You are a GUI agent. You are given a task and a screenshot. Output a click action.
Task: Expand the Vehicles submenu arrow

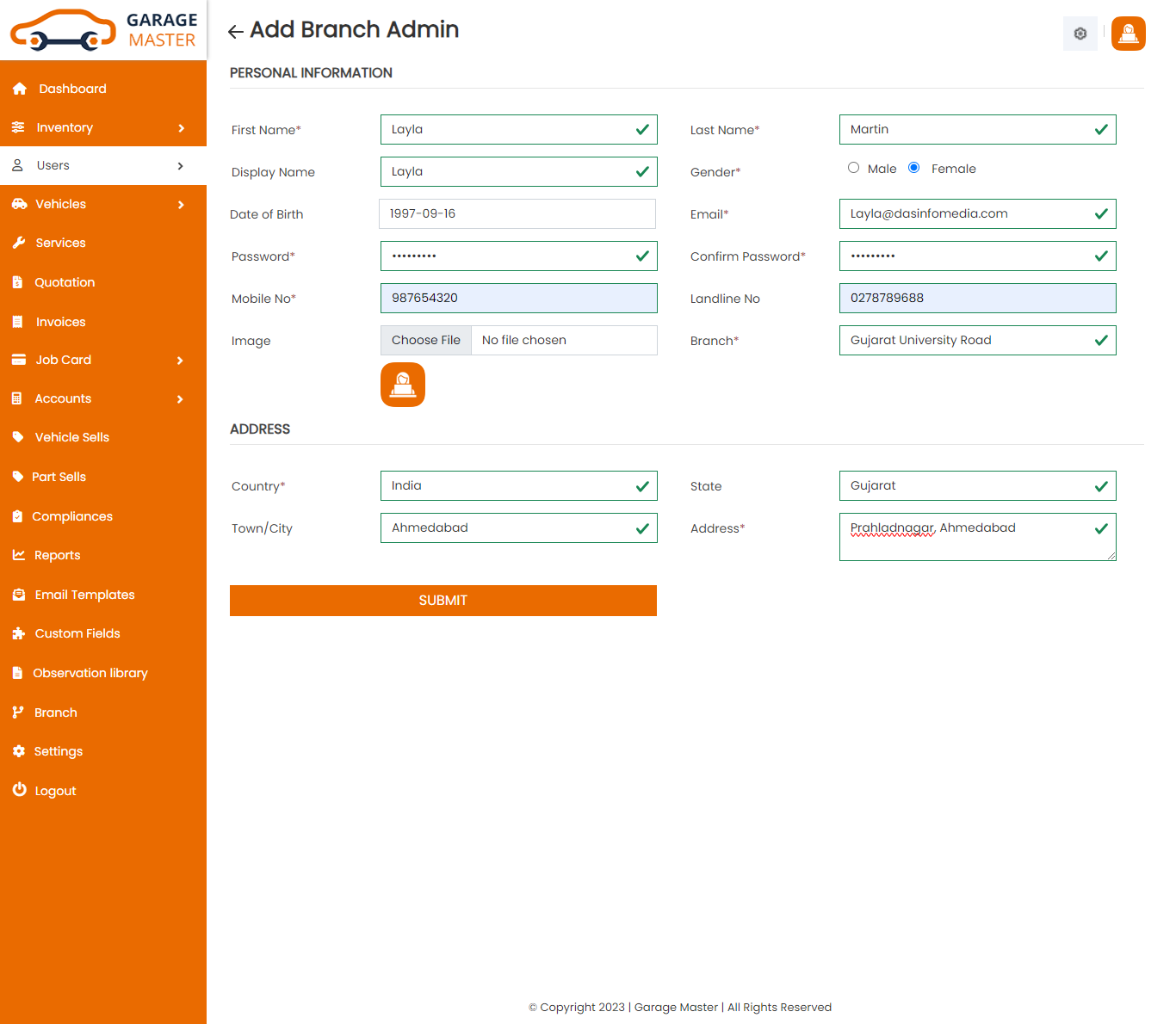click(x=181, y=205)
